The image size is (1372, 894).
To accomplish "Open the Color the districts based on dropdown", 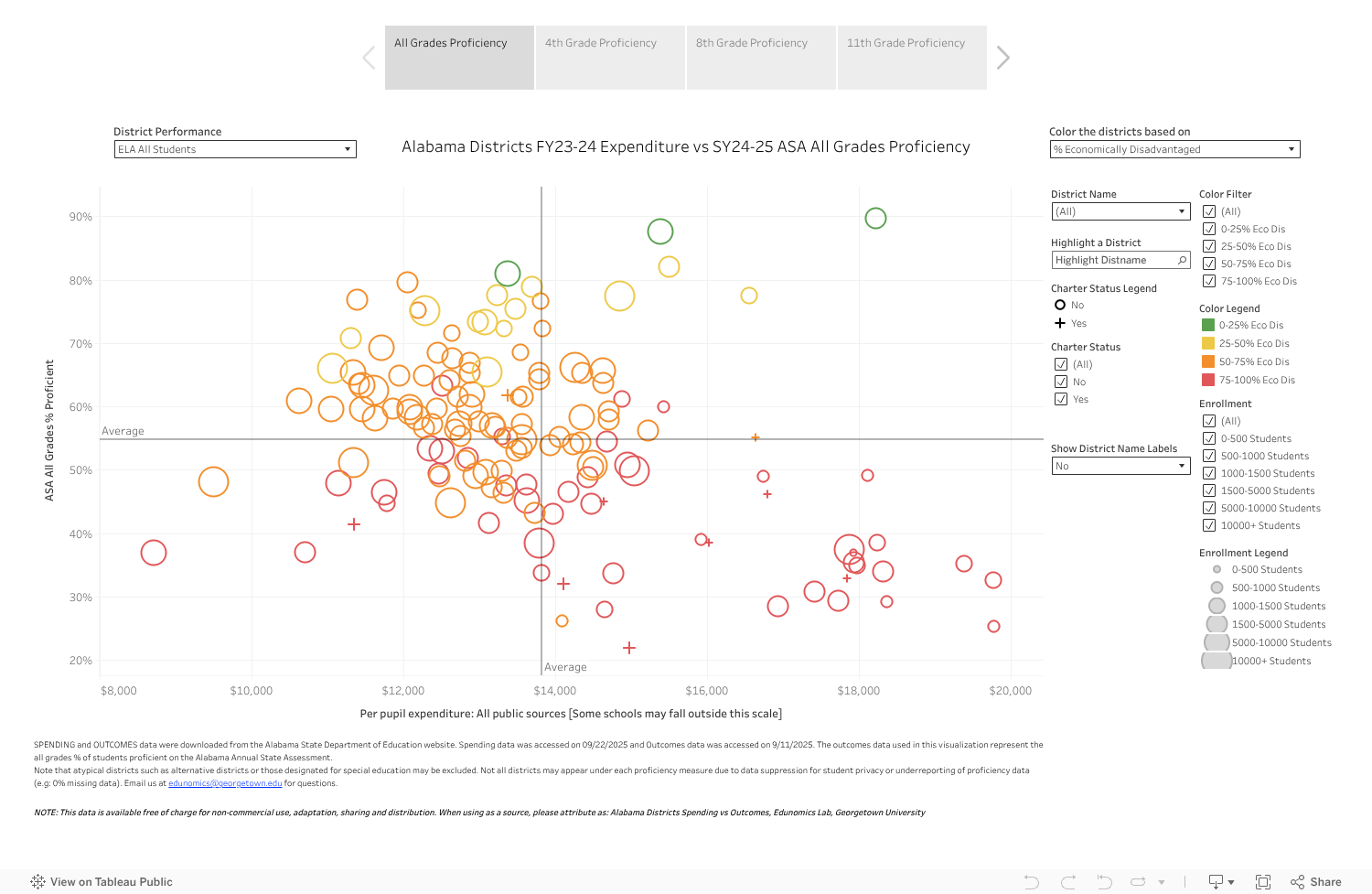I will (1291, 148).
